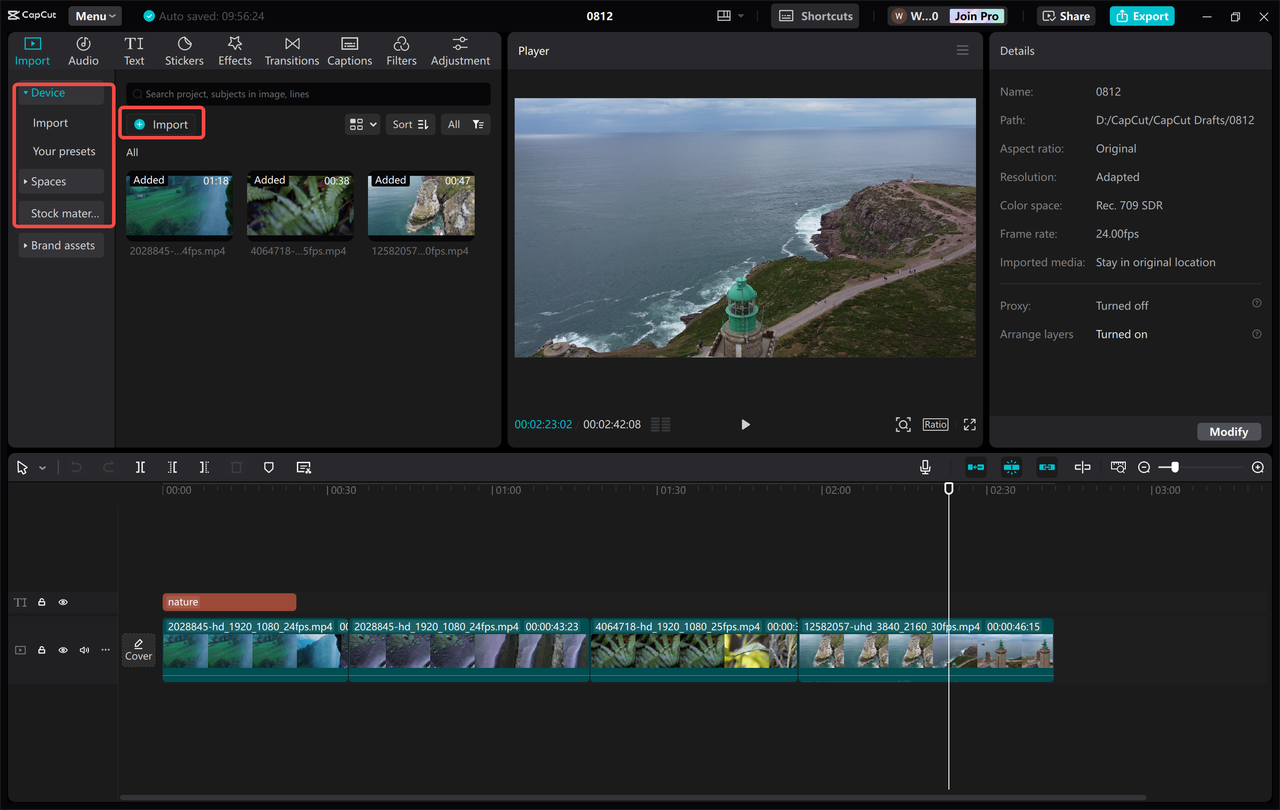Open the Filters panel

pyautogui.click(x=400, y=50)
